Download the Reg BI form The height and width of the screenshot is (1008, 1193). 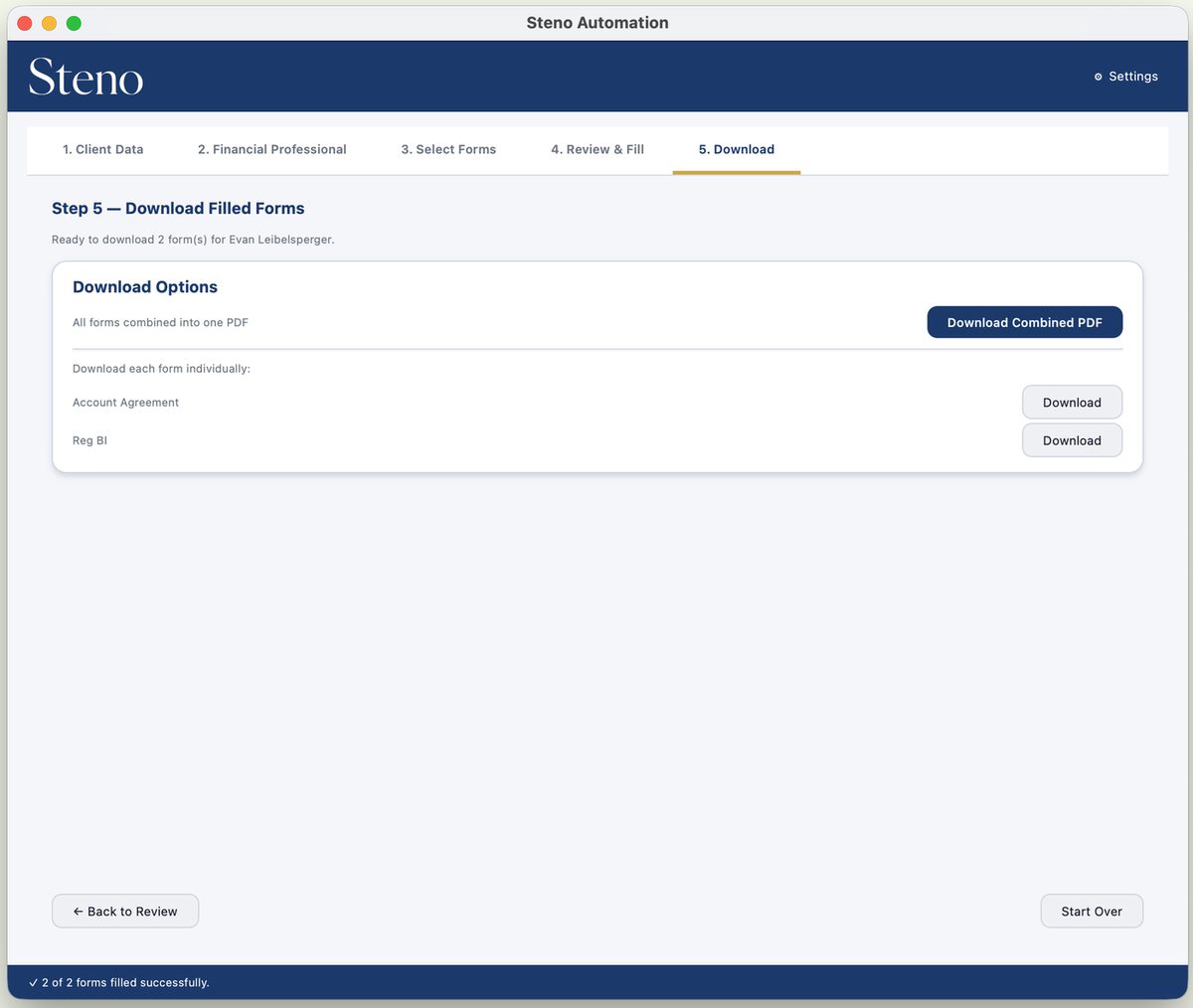click(1072, 440)
